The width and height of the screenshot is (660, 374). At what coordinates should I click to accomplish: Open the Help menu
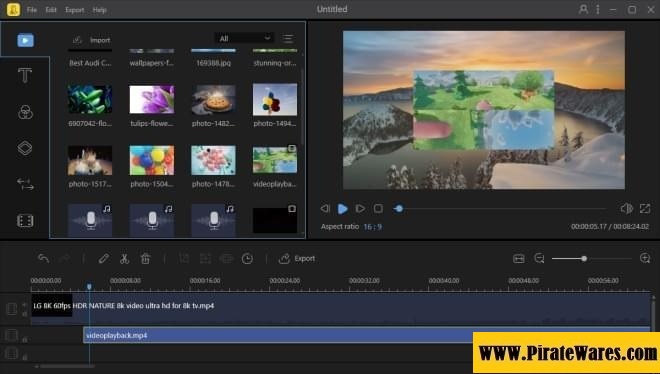[99, 10]
